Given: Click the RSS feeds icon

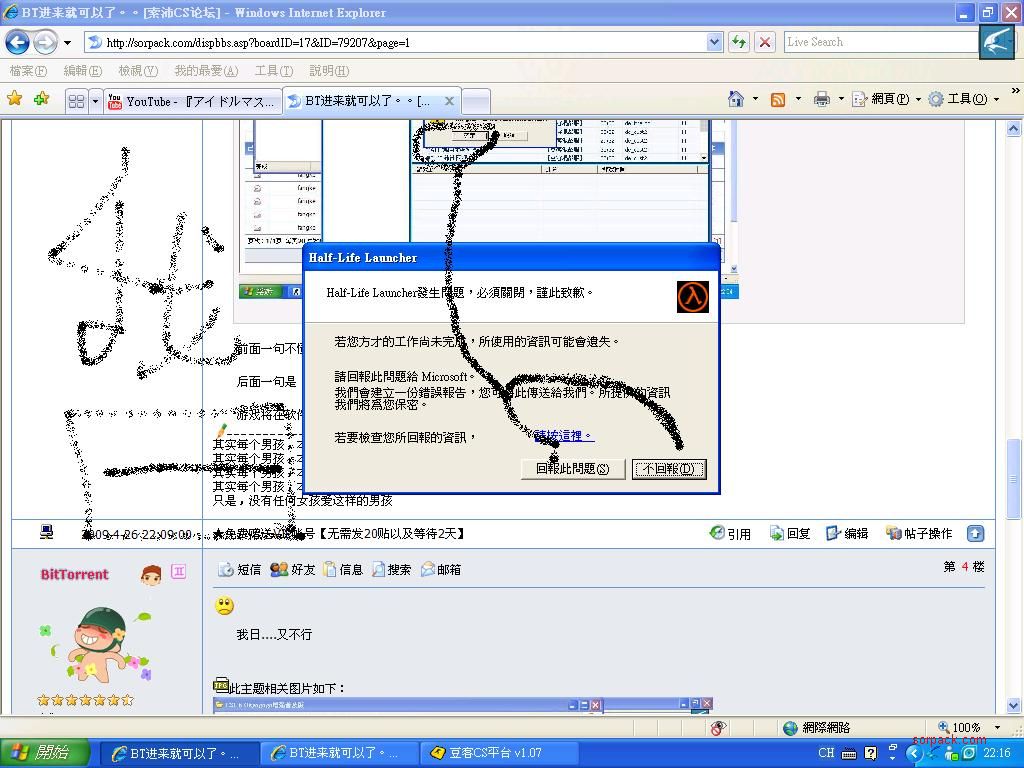Looking at the screenshot, I should click(x=777, y=99).
